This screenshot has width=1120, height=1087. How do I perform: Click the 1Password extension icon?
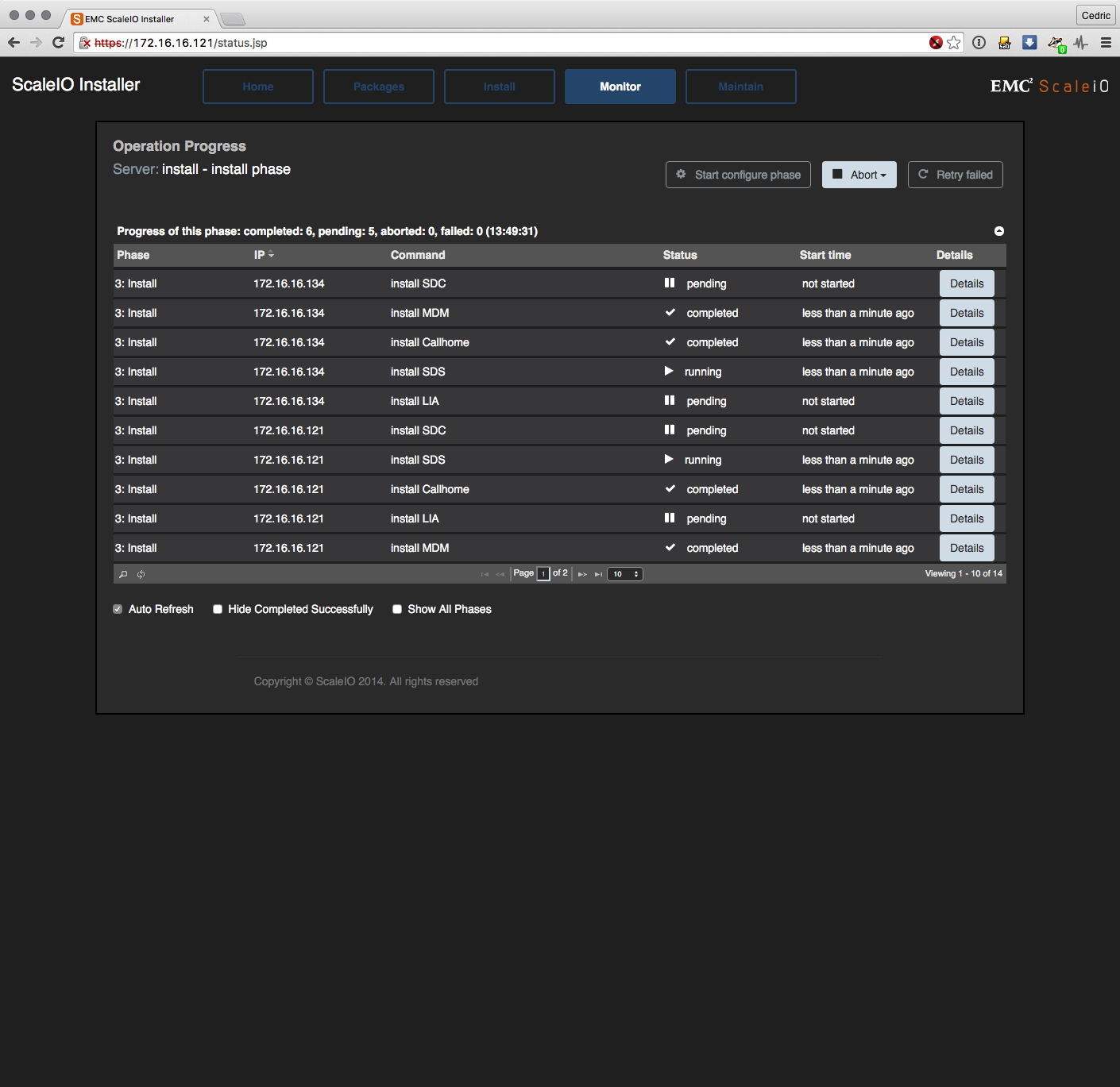pyautogui.click(x=979, y=43)
